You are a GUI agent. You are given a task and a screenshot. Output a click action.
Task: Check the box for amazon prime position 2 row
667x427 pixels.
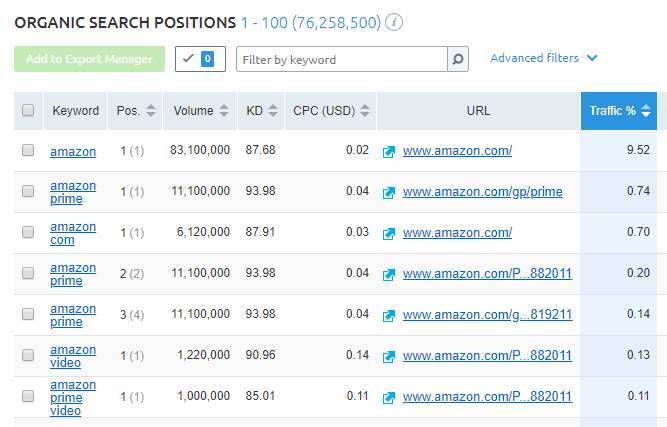[x=28, y=273]
